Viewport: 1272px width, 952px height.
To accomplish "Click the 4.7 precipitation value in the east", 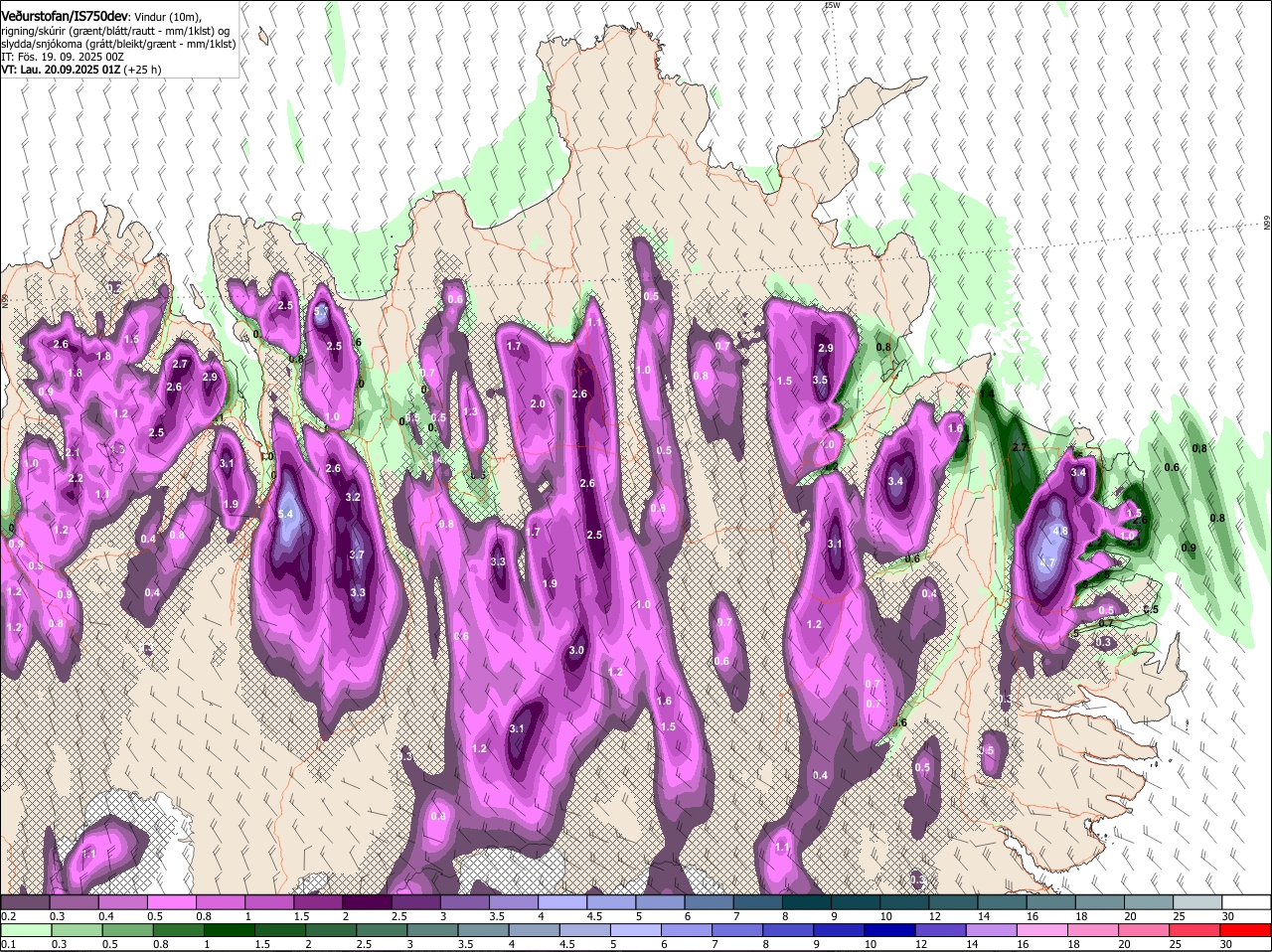I will (1046, 562).
